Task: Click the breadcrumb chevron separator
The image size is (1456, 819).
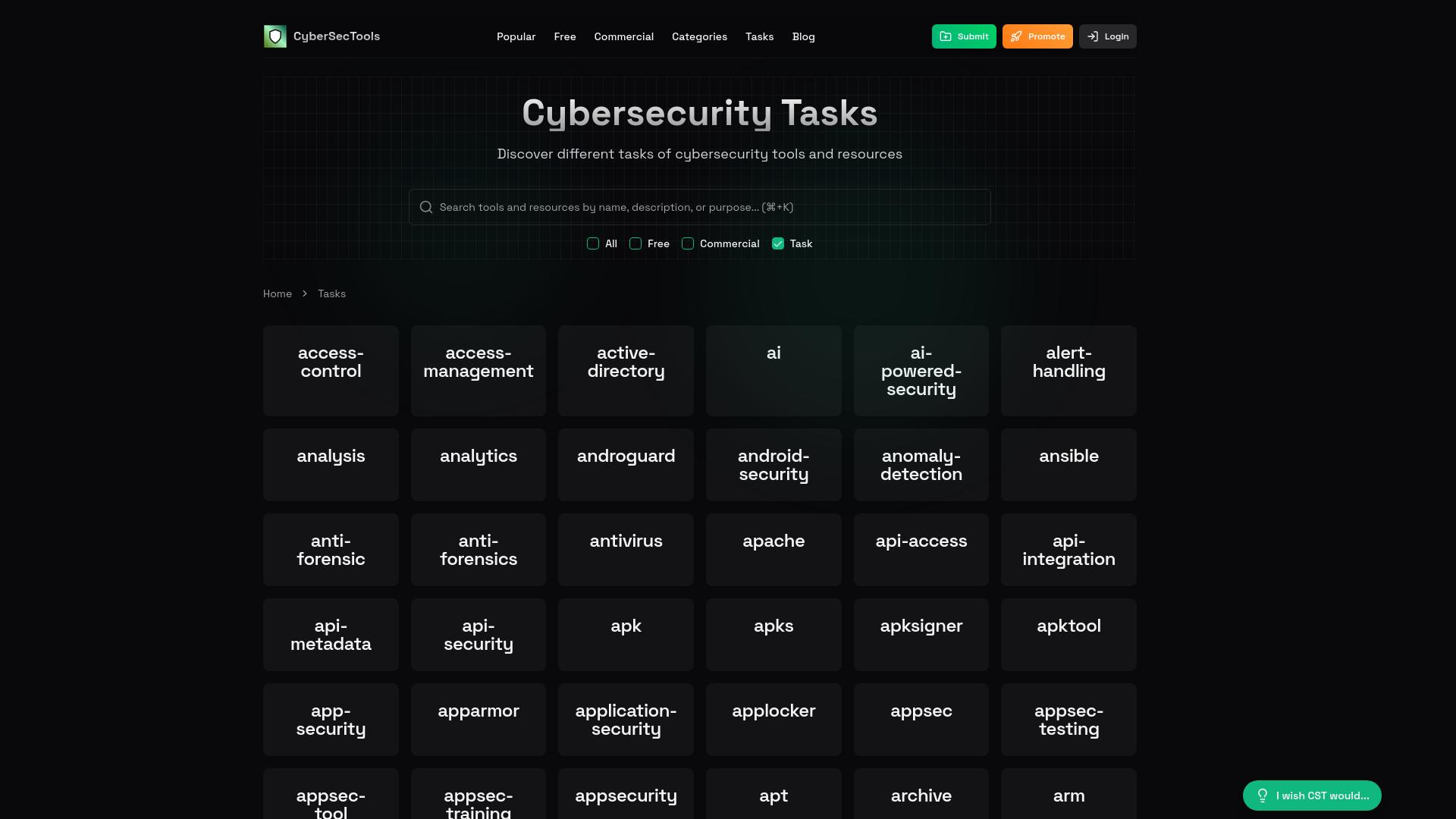Action: point(305,293)
